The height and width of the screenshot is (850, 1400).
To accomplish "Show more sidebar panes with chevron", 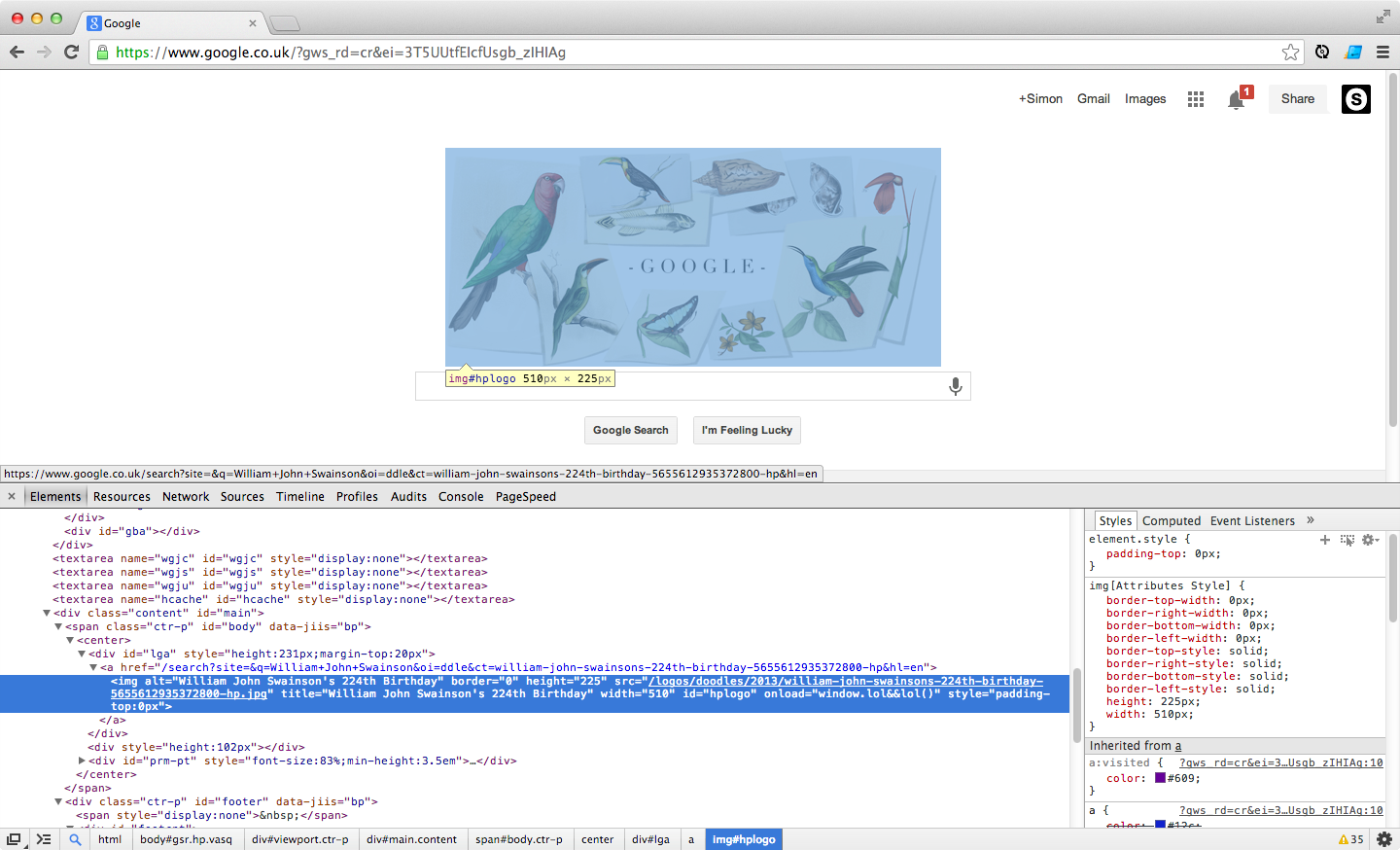I will (1311, 520).
